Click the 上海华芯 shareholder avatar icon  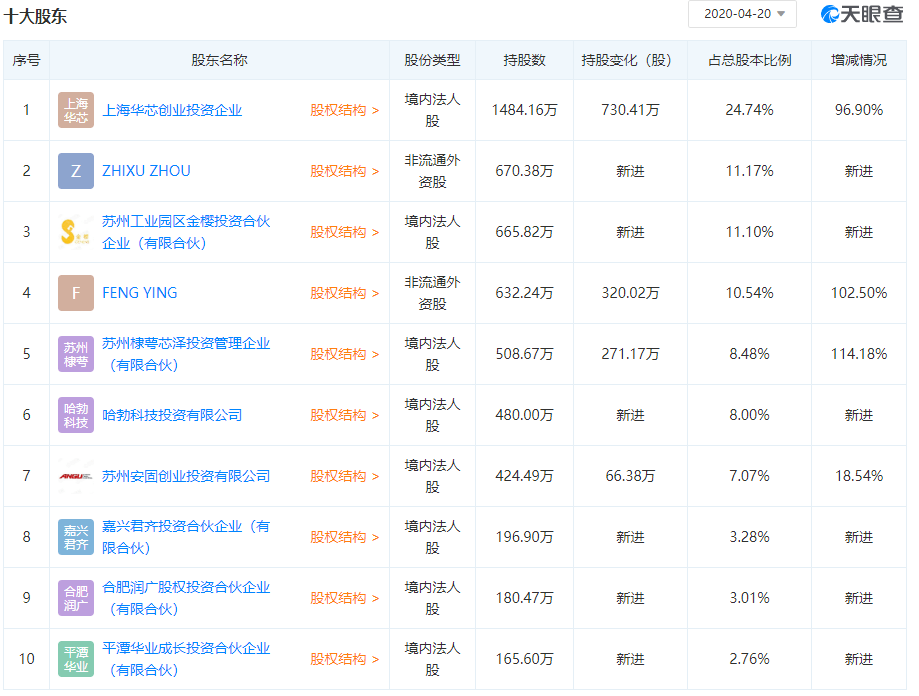pyautogui.click(x=76, y=110)
